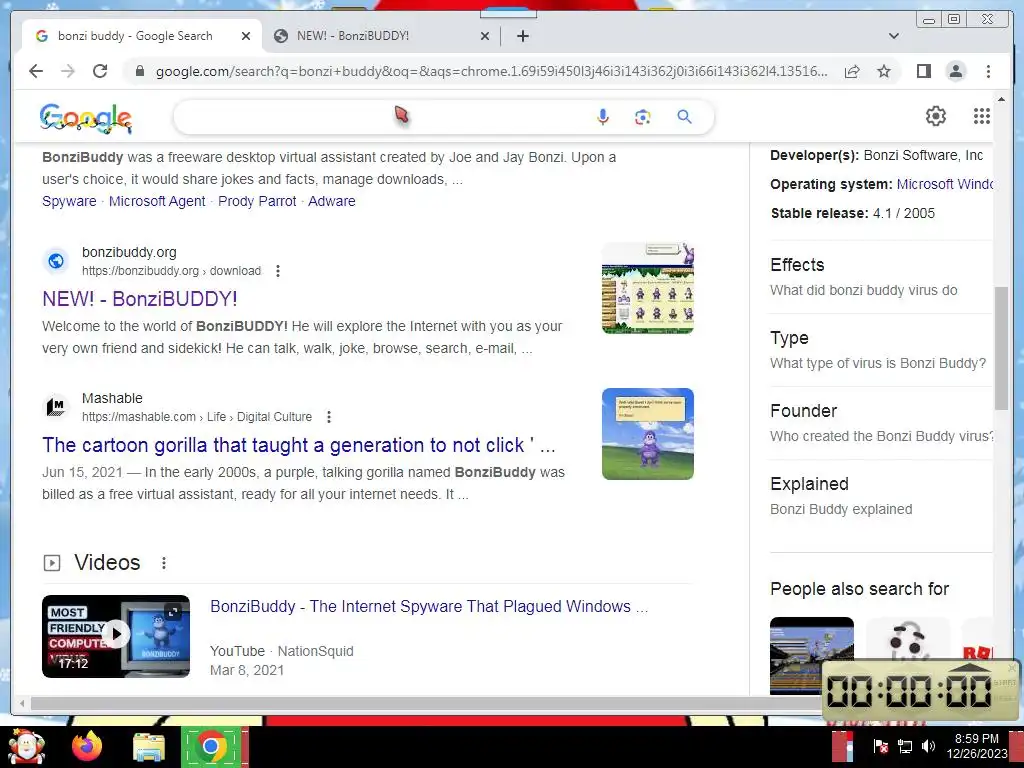Open NEW! - BonziBUDDY! search result
The width and height of the screenshot is (1024, 768).
point(140,299)
